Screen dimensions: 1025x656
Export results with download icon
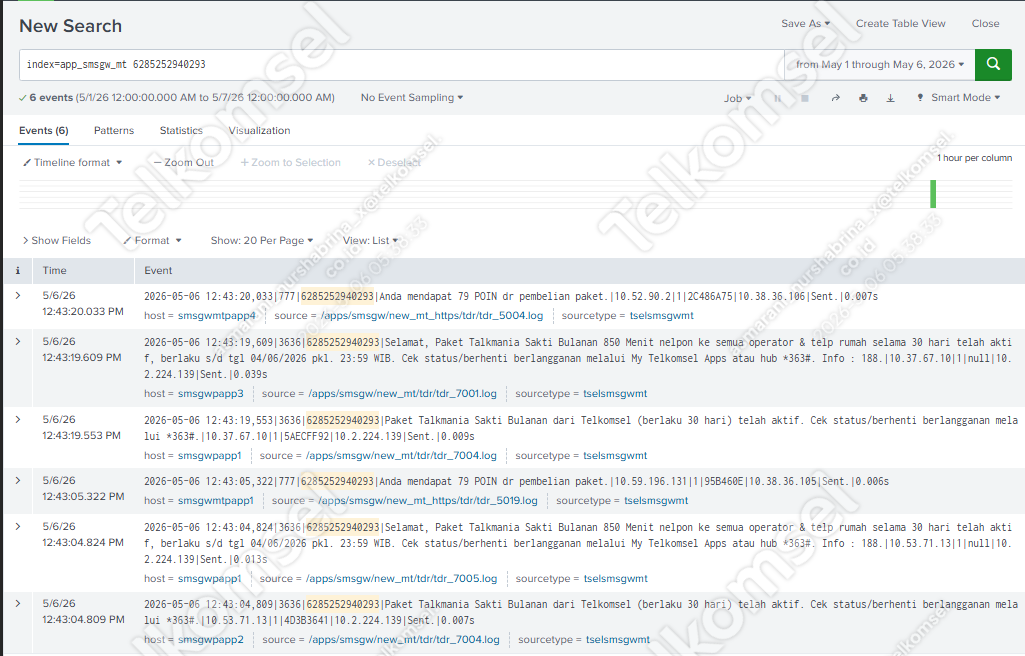pyautogui.click(x=890, y=98)
